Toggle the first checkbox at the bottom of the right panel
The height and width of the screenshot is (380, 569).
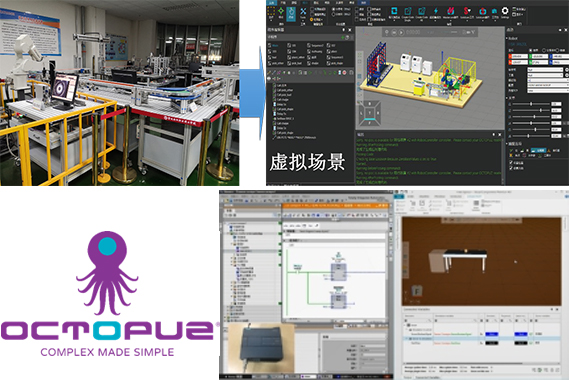(x=511, y=163)
